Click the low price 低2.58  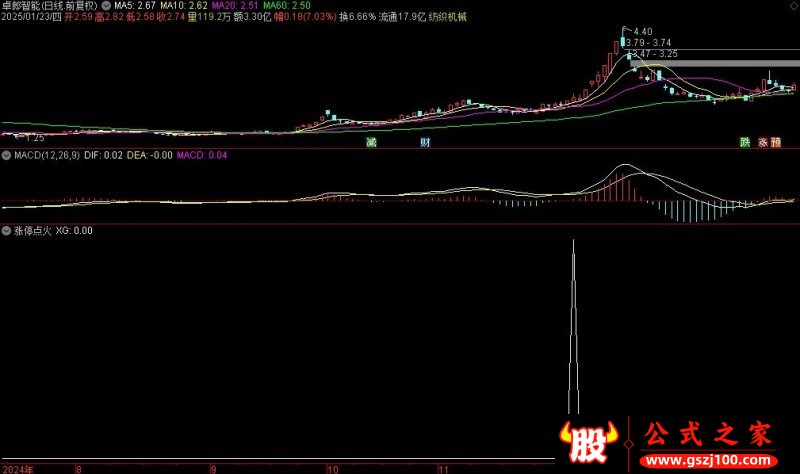(140, 17)
